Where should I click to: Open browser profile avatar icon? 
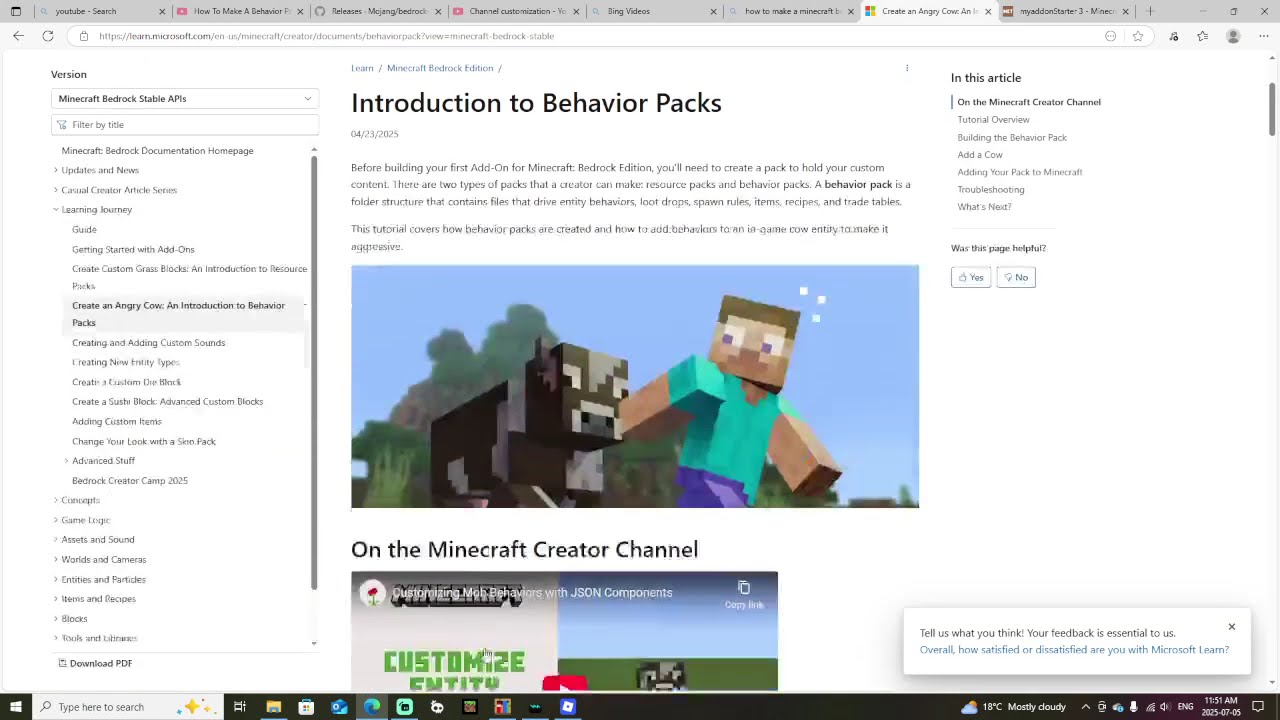[1233, 36]
